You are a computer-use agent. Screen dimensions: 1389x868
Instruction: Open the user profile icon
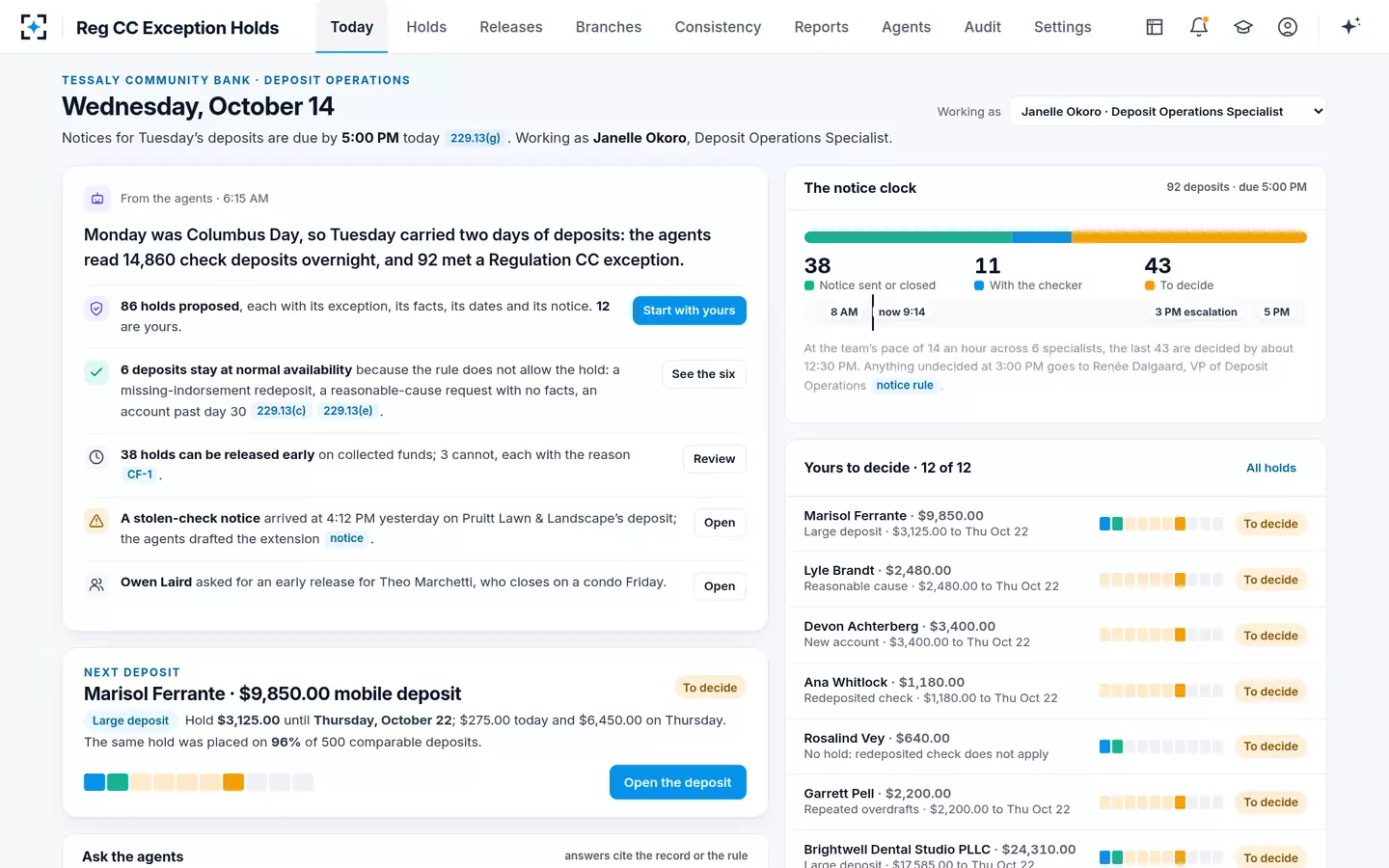click(x=1288, y=27)
